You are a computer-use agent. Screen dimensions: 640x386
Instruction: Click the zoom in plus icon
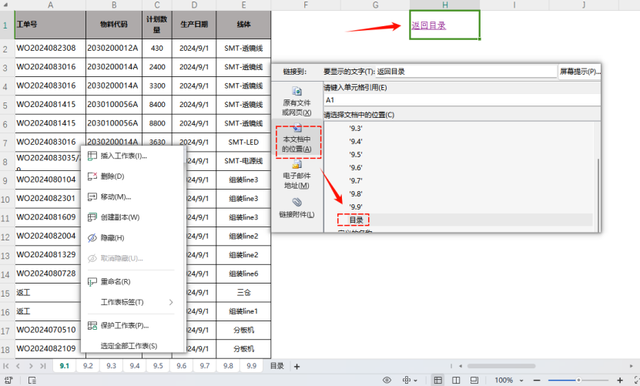click(620, 380)
